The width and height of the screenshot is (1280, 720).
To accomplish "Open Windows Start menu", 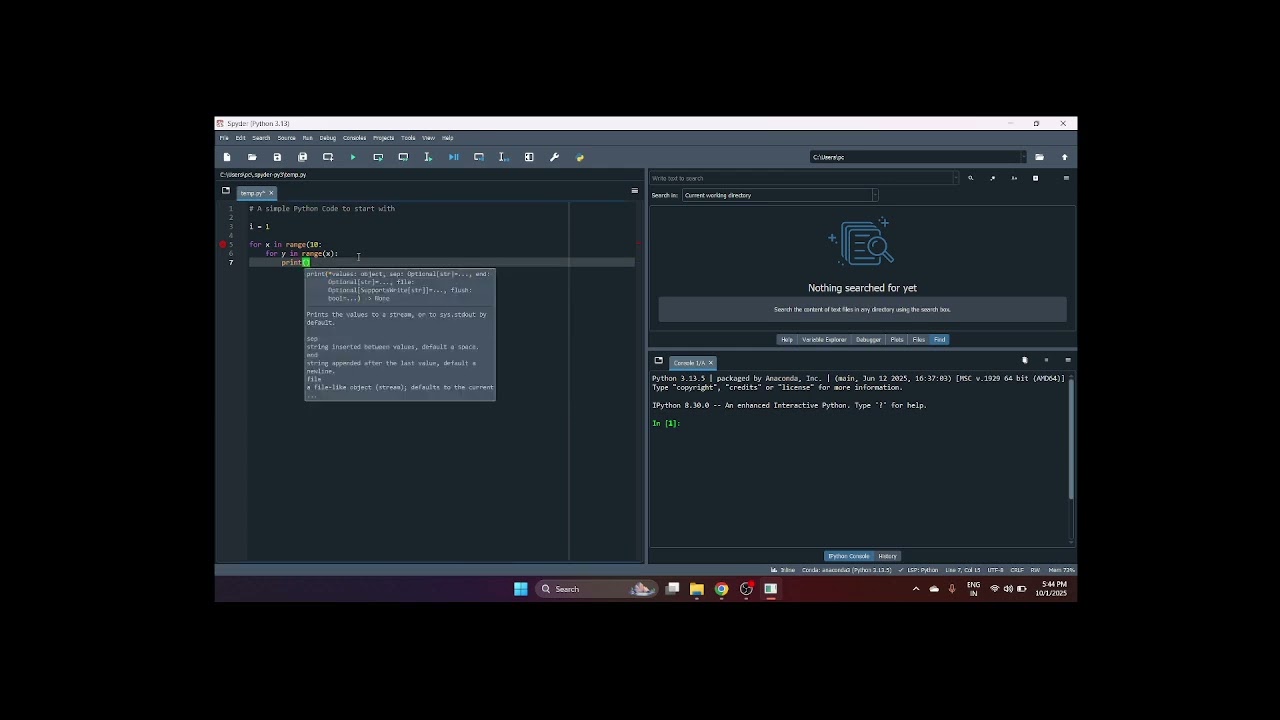I will [x=521, y=589].
